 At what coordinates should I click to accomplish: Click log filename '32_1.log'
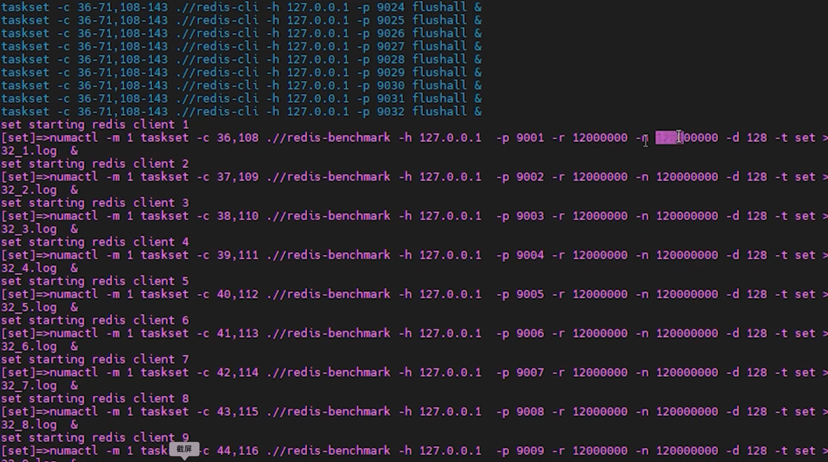[29, 151]
